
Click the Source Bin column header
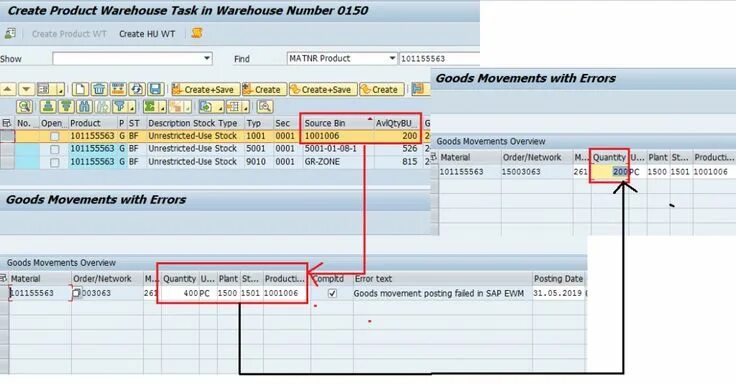pyautogui.click(x=337, y=123)
